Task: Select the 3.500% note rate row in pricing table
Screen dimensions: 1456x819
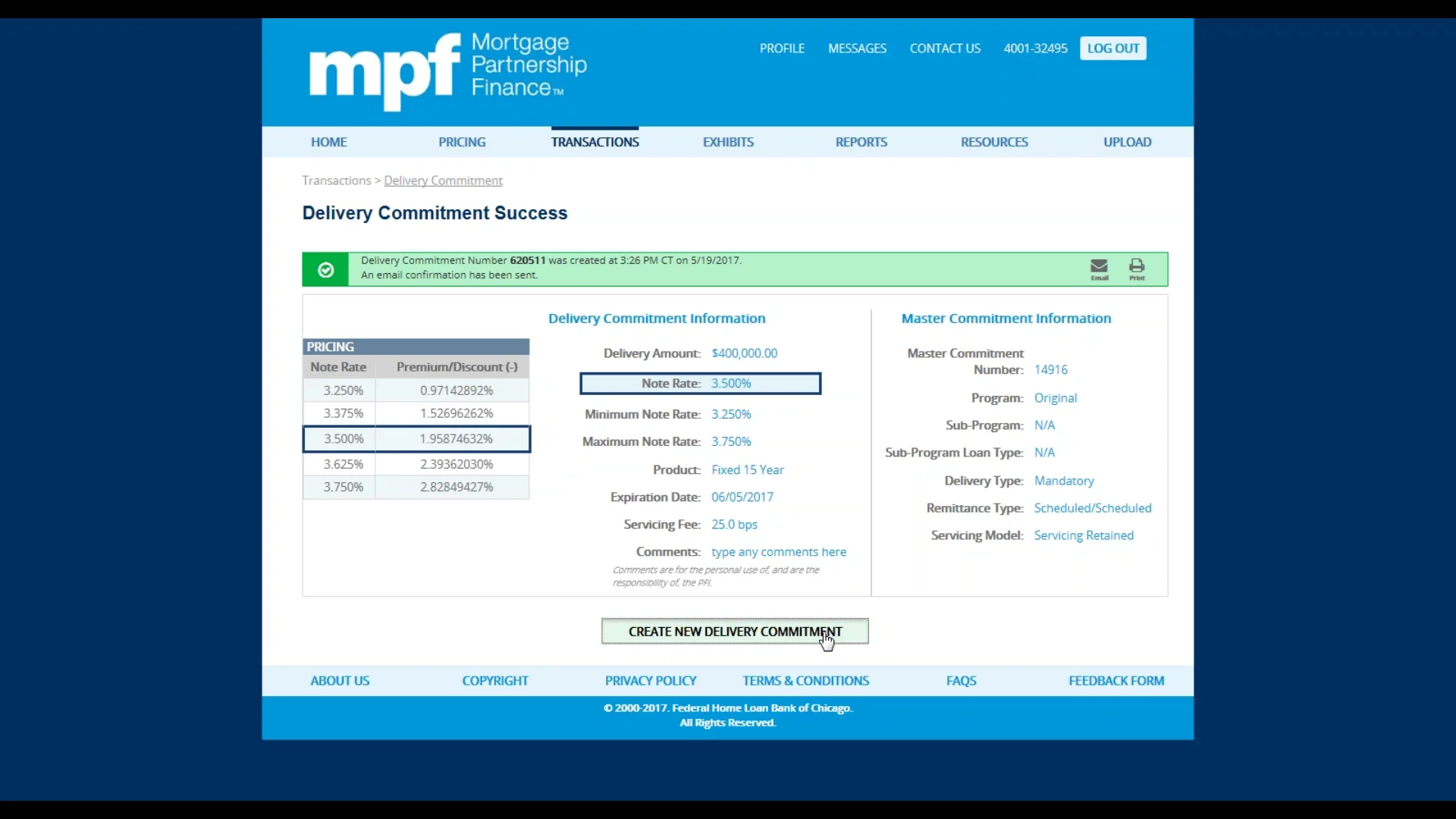Action: pos(416,438)
